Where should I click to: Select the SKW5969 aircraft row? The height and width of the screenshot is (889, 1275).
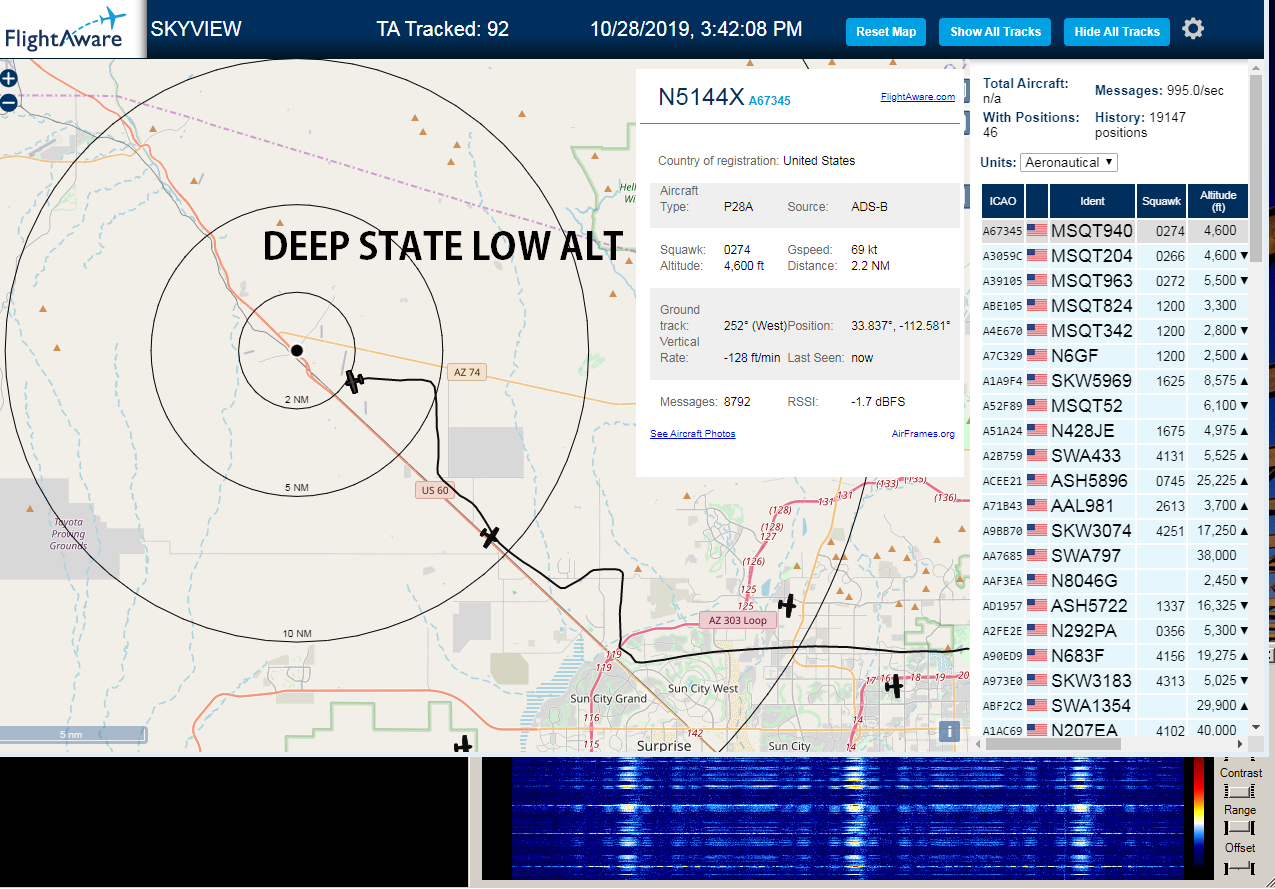point(1115,381)
